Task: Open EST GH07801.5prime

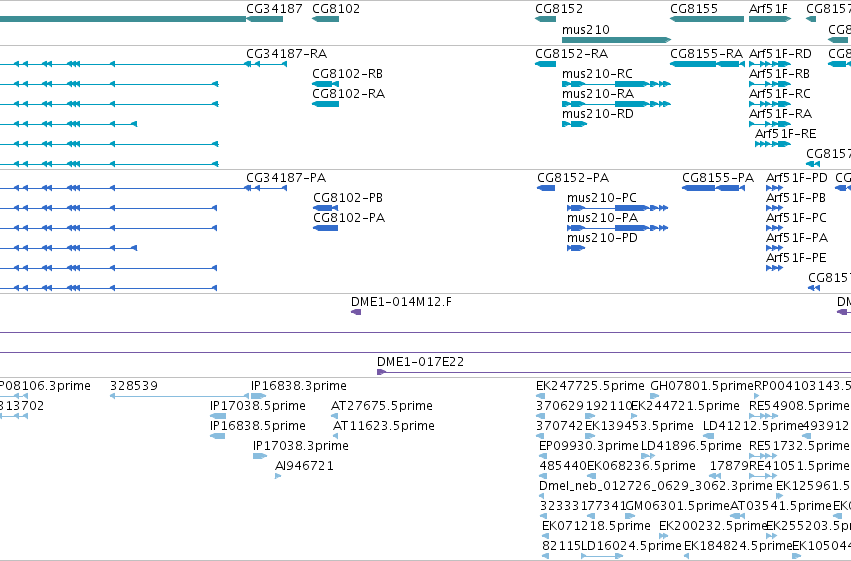Action: (x=702, y=386)
